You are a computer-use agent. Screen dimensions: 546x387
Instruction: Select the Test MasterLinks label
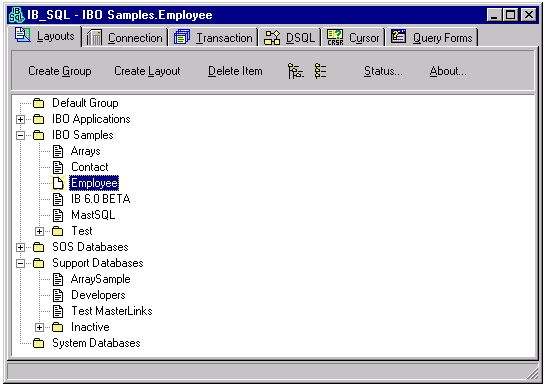click(112, 311)
